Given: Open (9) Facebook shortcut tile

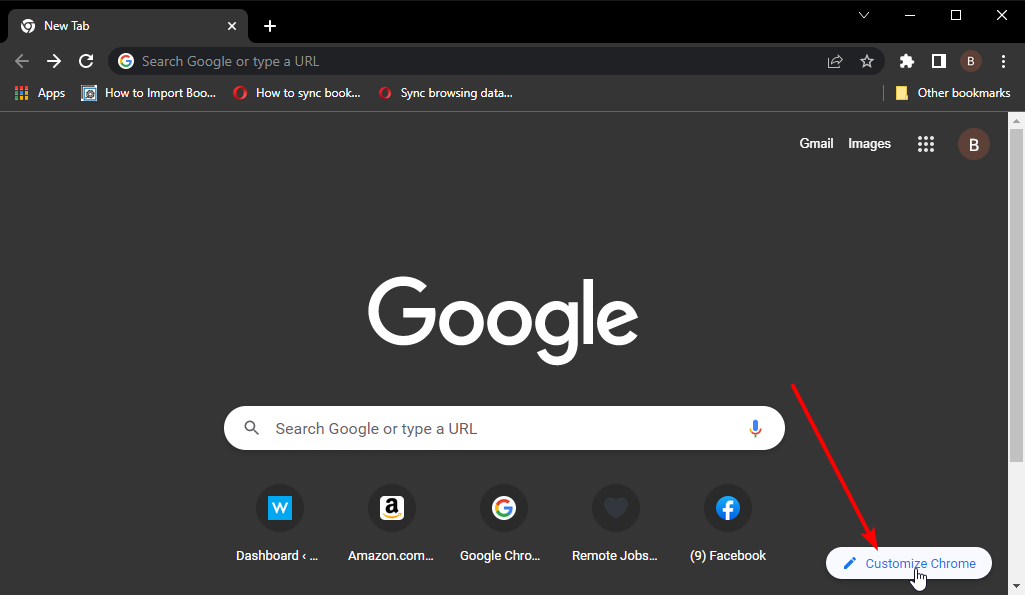Looking at the screenshot, I should (x=728, y=523).
